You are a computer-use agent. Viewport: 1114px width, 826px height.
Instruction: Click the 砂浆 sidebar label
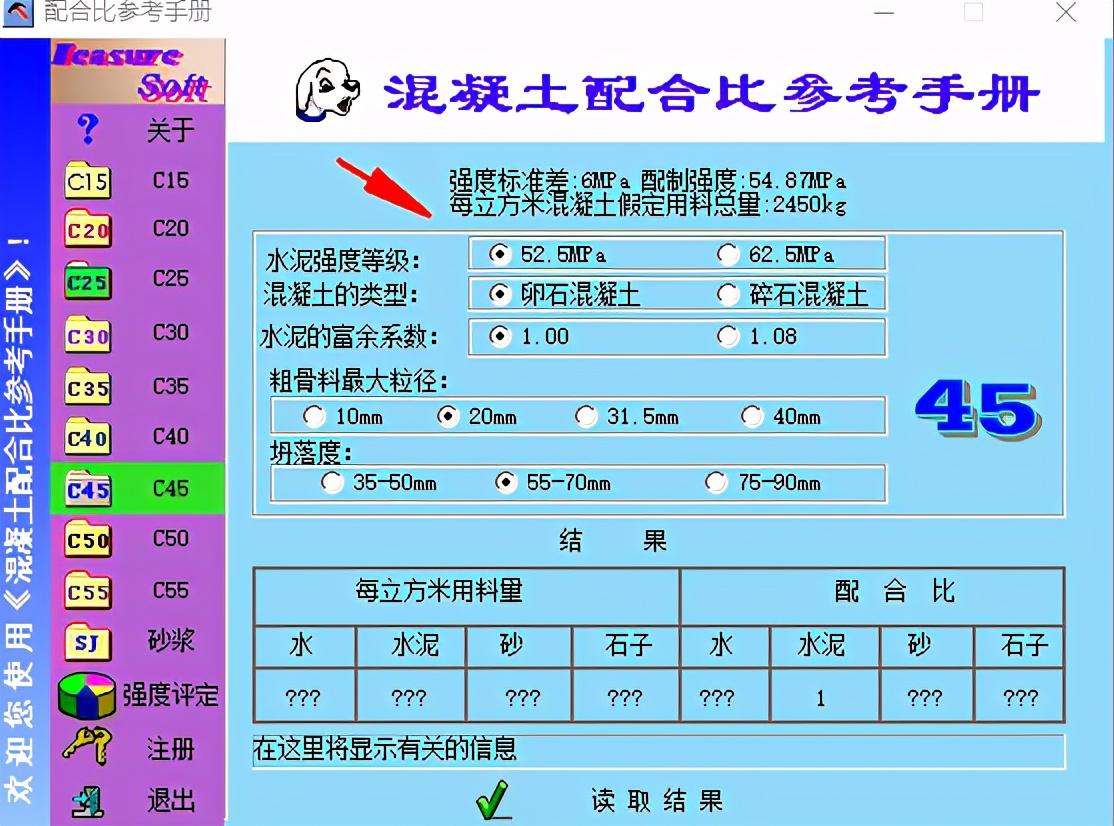pyautogui.click(x=170, y=641)
